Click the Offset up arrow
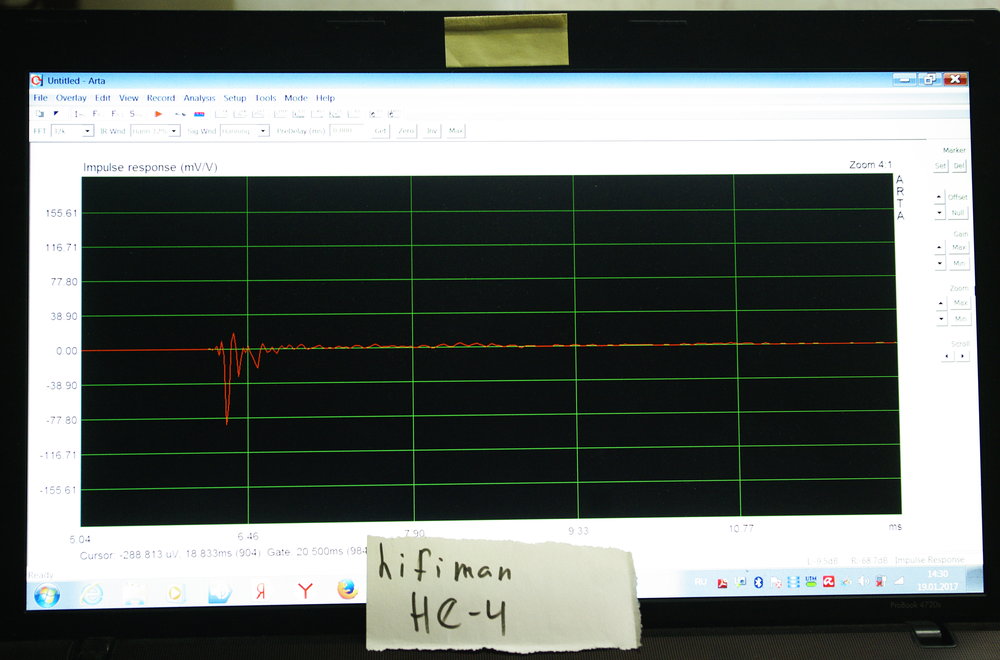Viewport: 1000px width, 660px height. 939,198
